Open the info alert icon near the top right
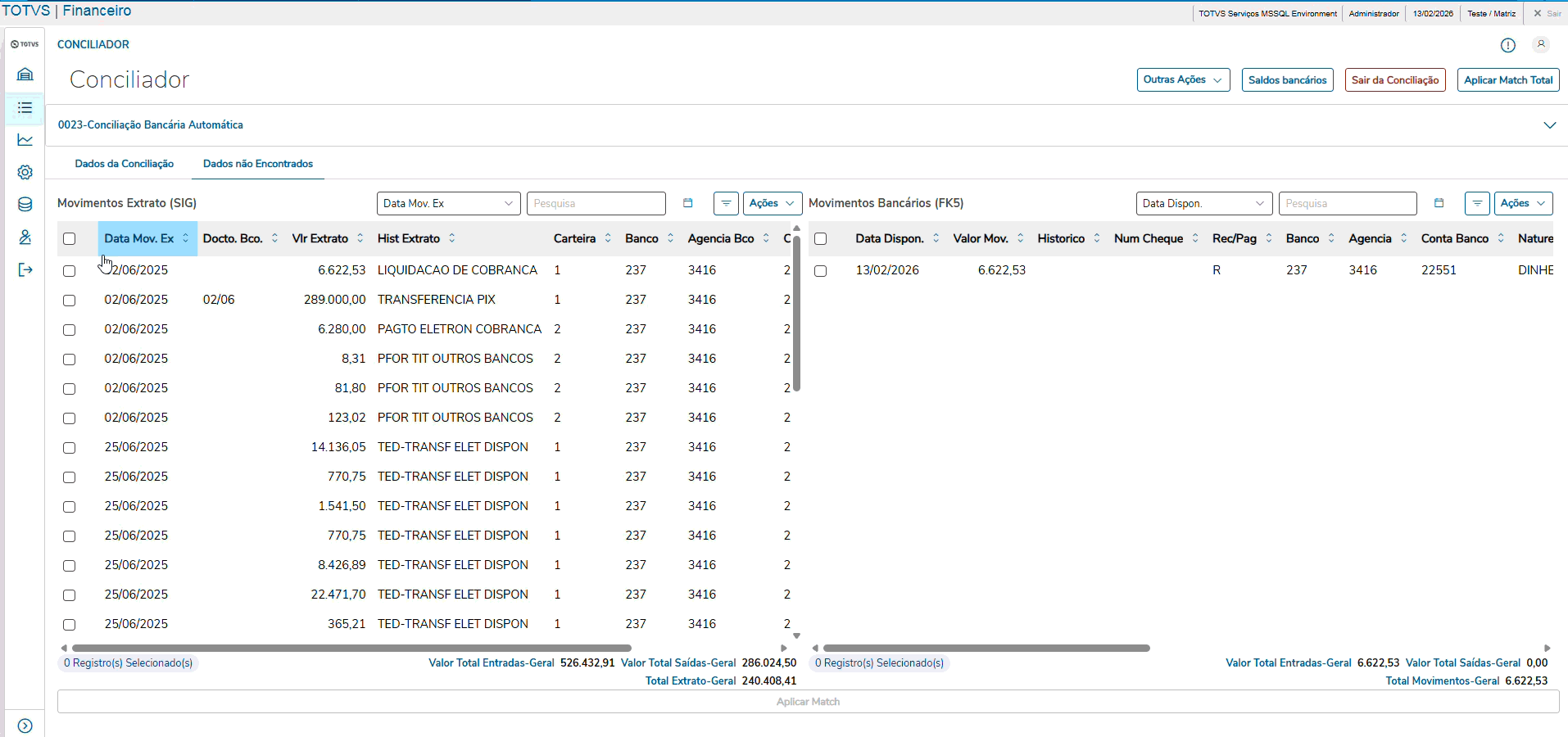The height and width of the screenshot is (737, 1568). click(x=1508, y=45)
